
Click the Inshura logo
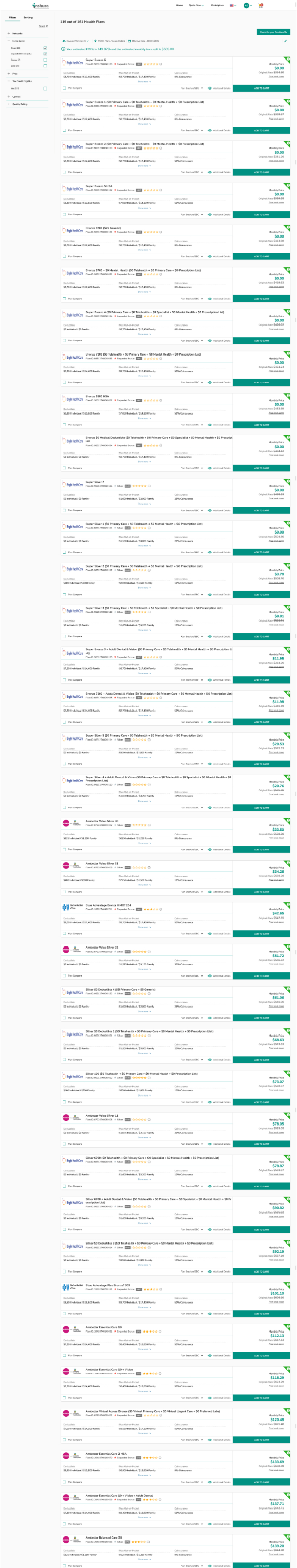(40, 6)
